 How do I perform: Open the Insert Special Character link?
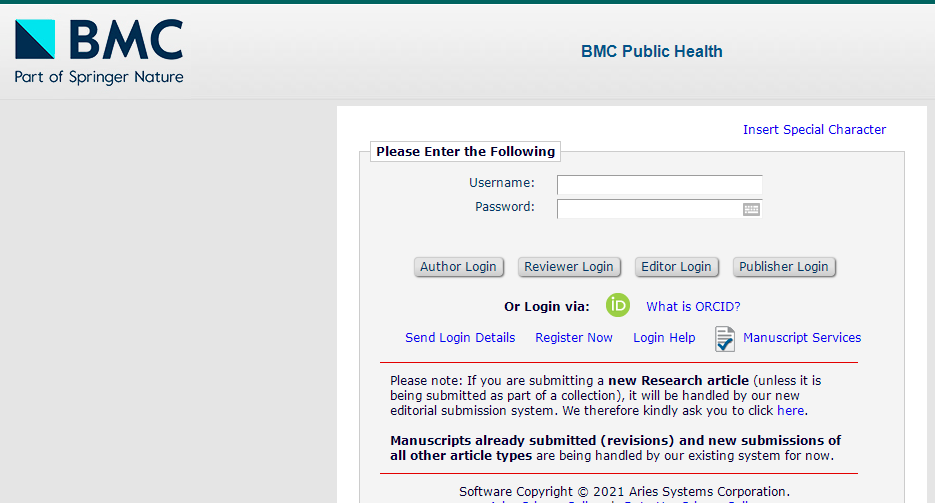point(814,130)
